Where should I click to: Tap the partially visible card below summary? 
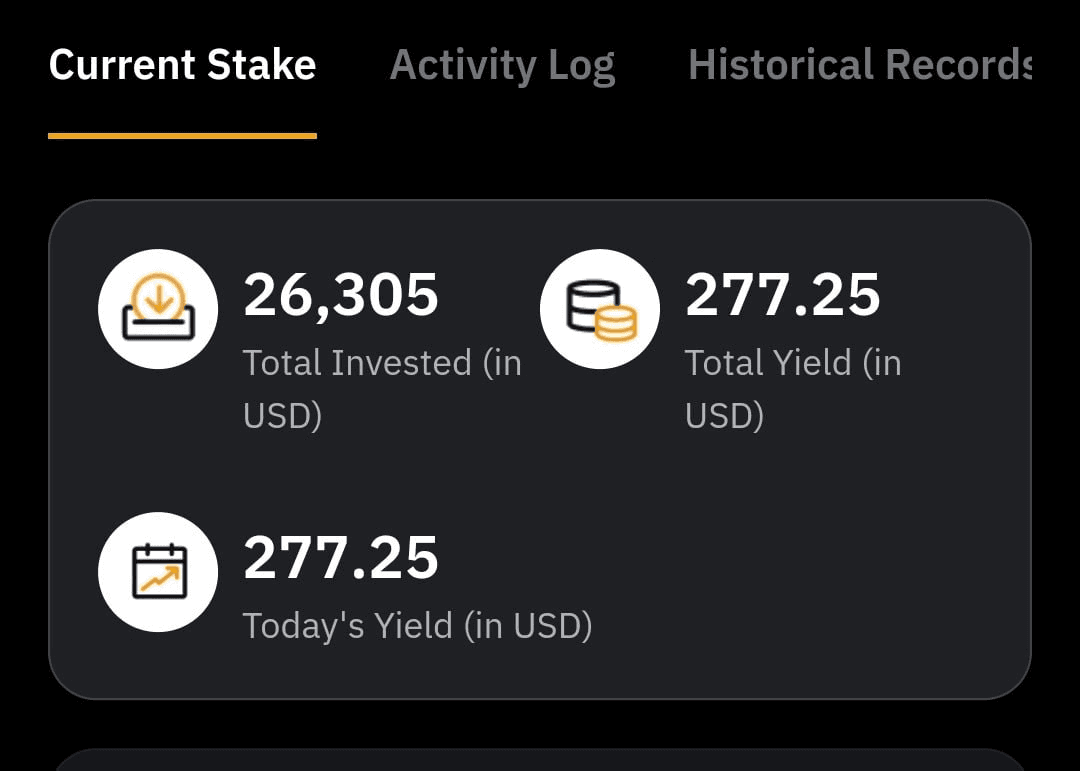tap(540, 760)
